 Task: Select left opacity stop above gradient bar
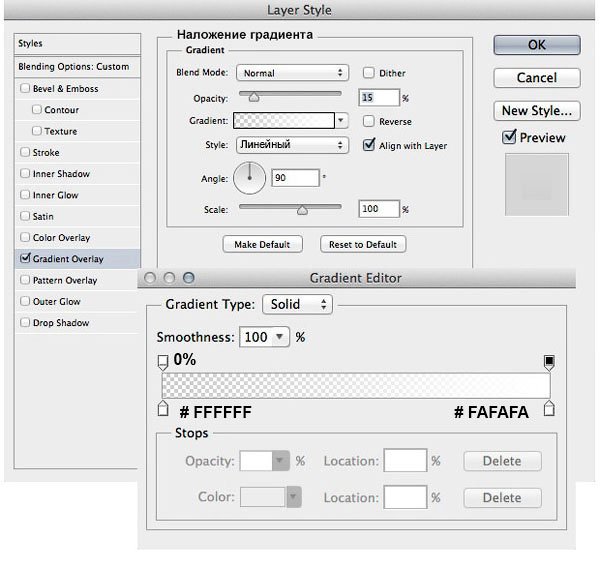163,362
